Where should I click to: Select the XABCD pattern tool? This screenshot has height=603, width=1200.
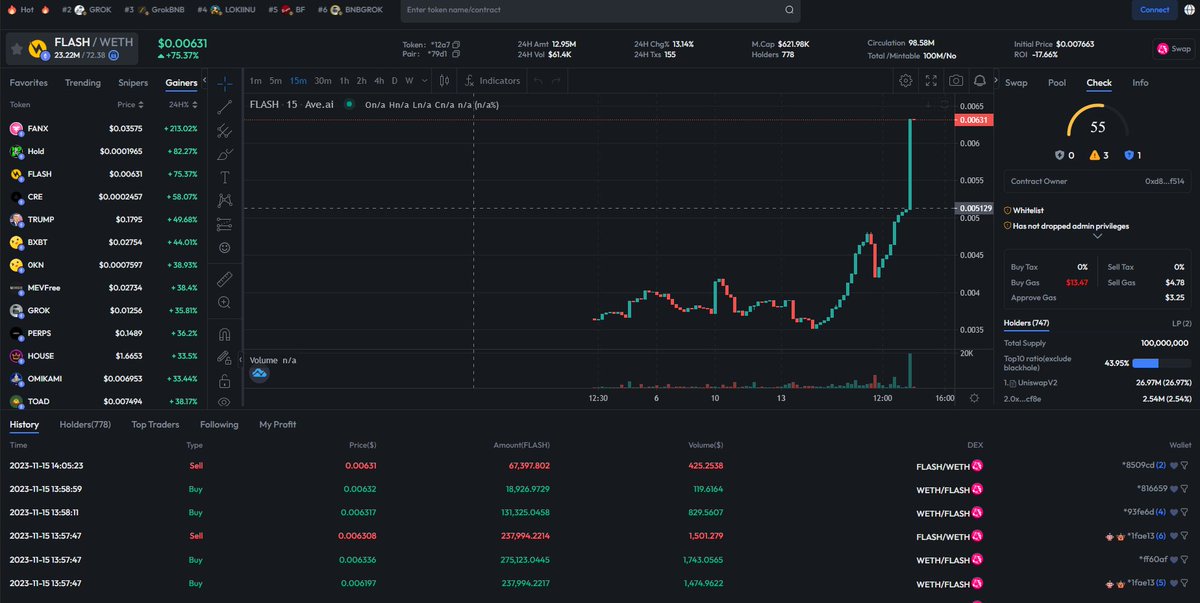pyautogui.click(x=225, y=201)
